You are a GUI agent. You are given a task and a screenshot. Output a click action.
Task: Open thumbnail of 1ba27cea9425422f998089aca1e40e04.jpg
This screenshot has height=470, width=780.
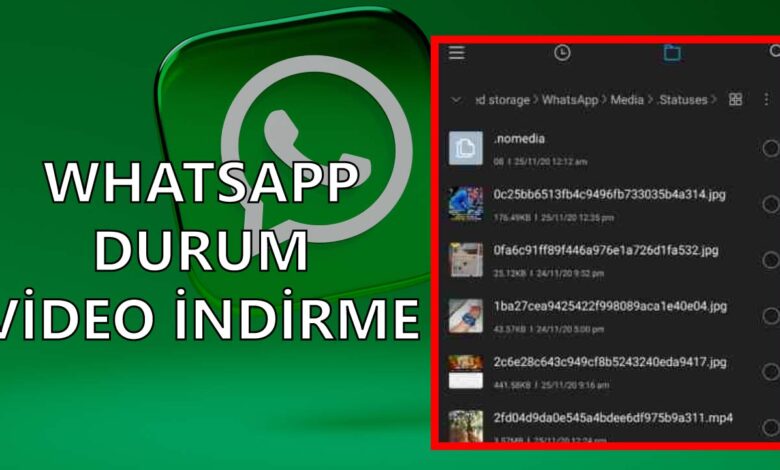click(466, 316)
